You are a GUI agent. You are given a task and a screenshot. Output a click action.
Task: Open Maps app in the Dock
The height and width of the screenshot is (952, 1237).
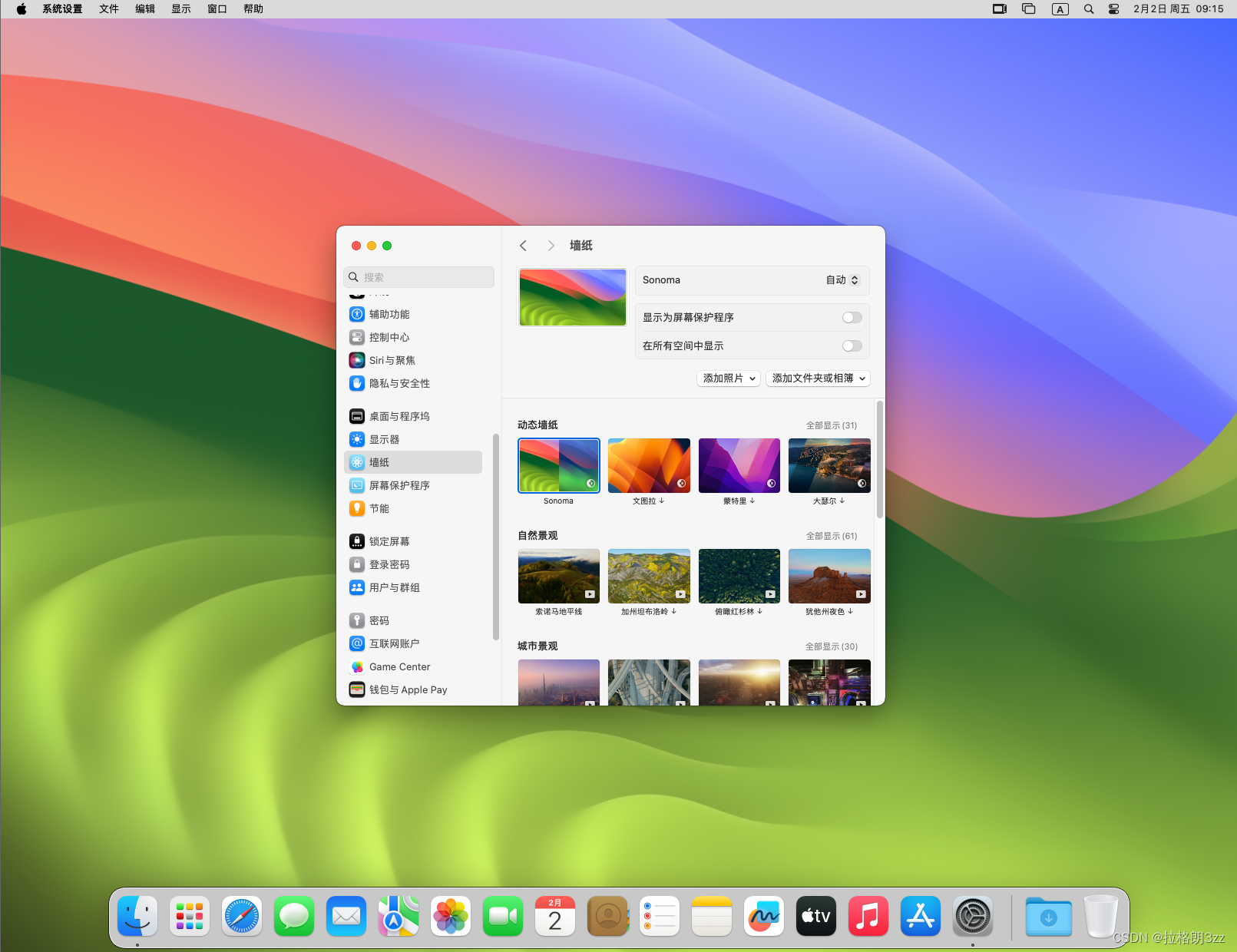pyautogui.click(x=399, y=916)
